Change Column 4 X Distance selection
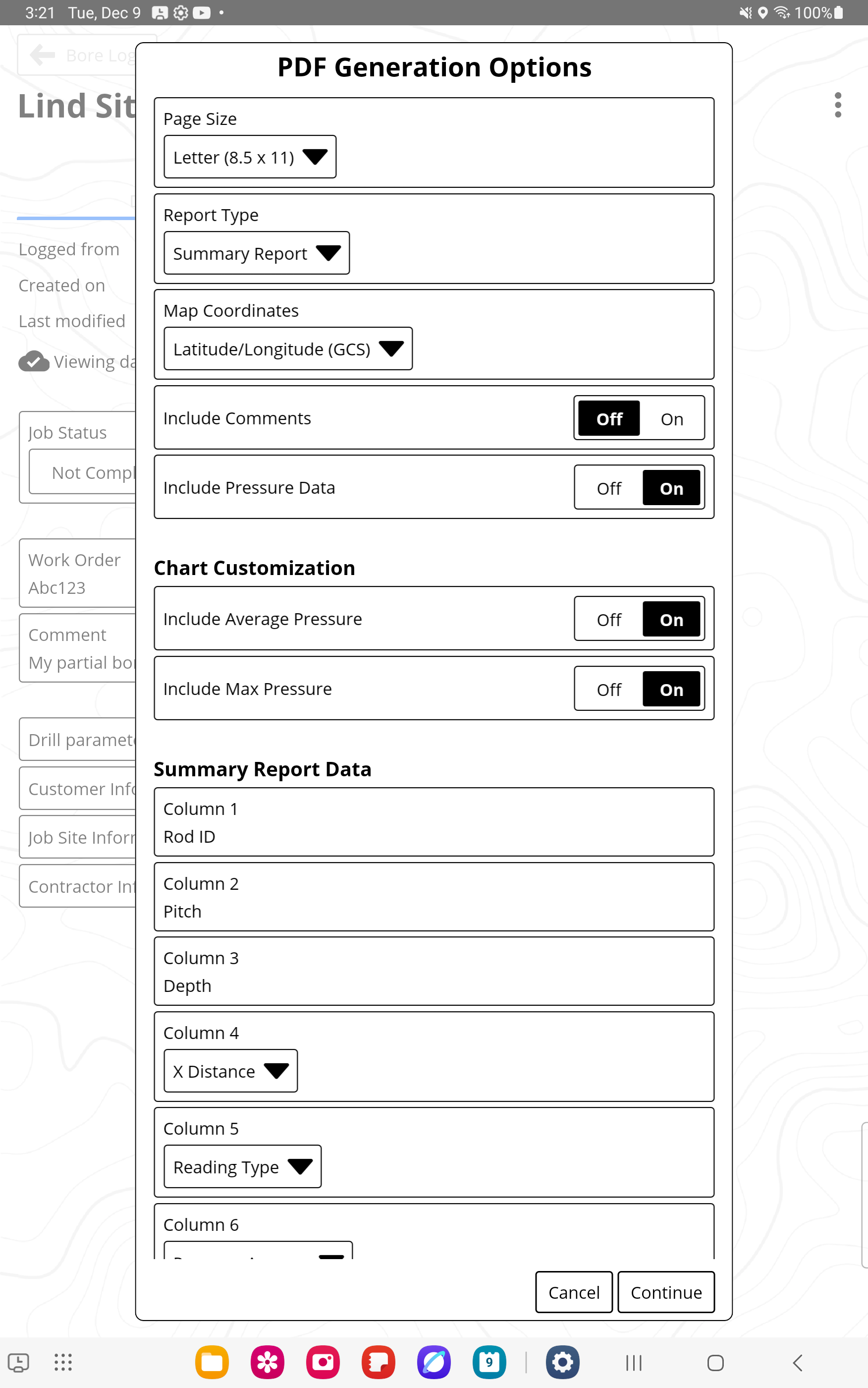This screenshot has height=1388, width=868. (230, 1071)
